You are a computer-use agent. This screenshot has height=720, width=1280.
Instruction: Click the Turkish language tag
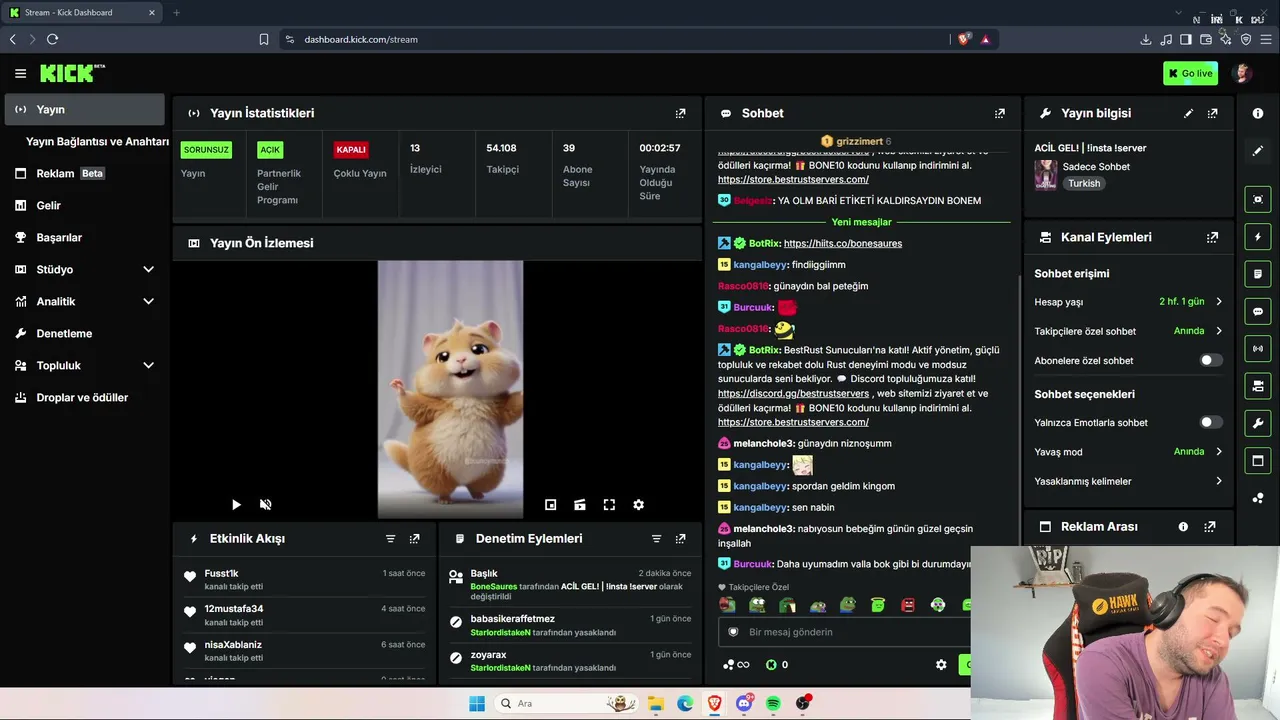click(x=1084, y=184)
